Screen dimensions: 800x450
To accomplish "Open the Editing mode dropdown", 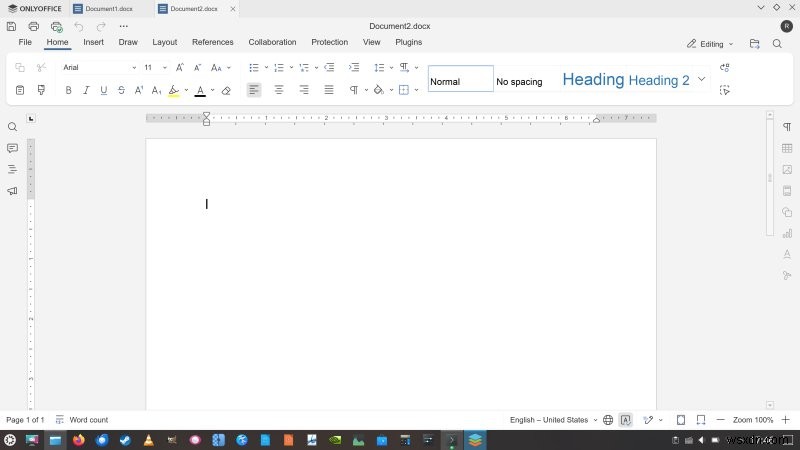I will 710,44.
